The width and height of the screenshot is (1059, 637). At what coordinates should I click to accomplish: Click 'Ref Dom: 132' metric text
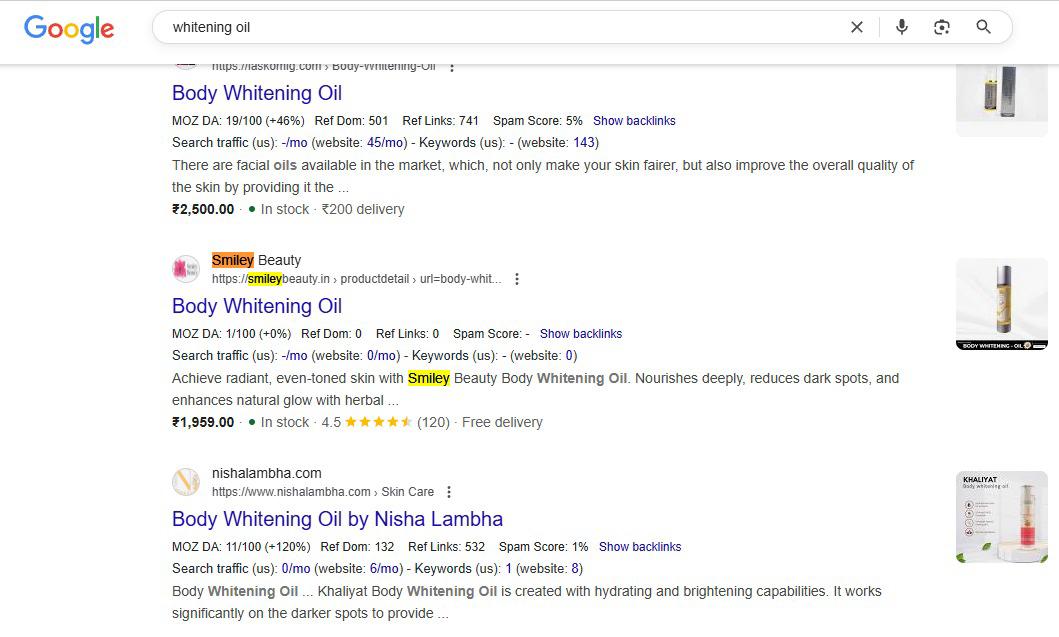[357, 546]
